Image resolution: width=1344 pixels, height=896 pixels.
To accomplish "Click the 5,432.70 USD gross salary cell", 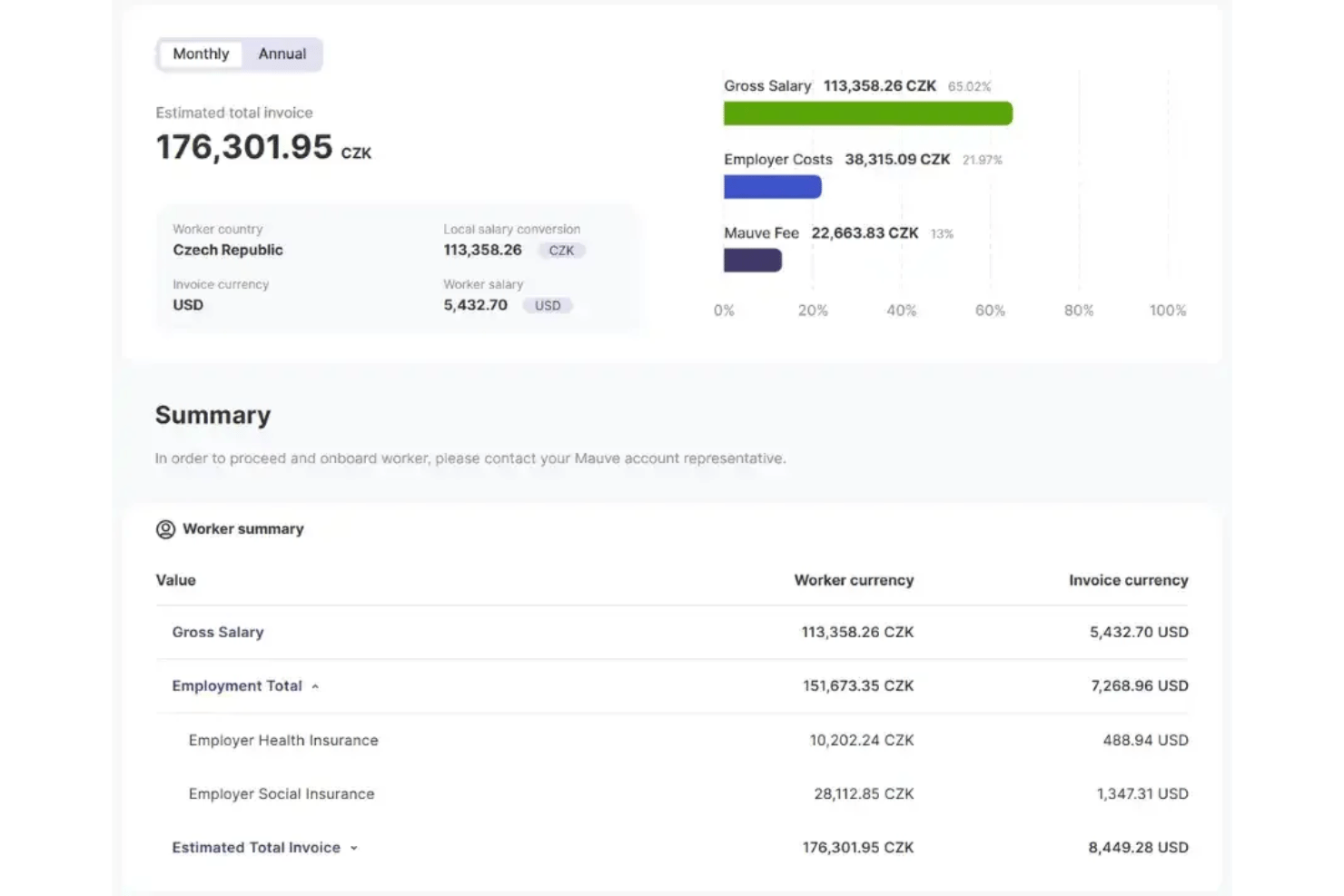I will click(1139, 632).
